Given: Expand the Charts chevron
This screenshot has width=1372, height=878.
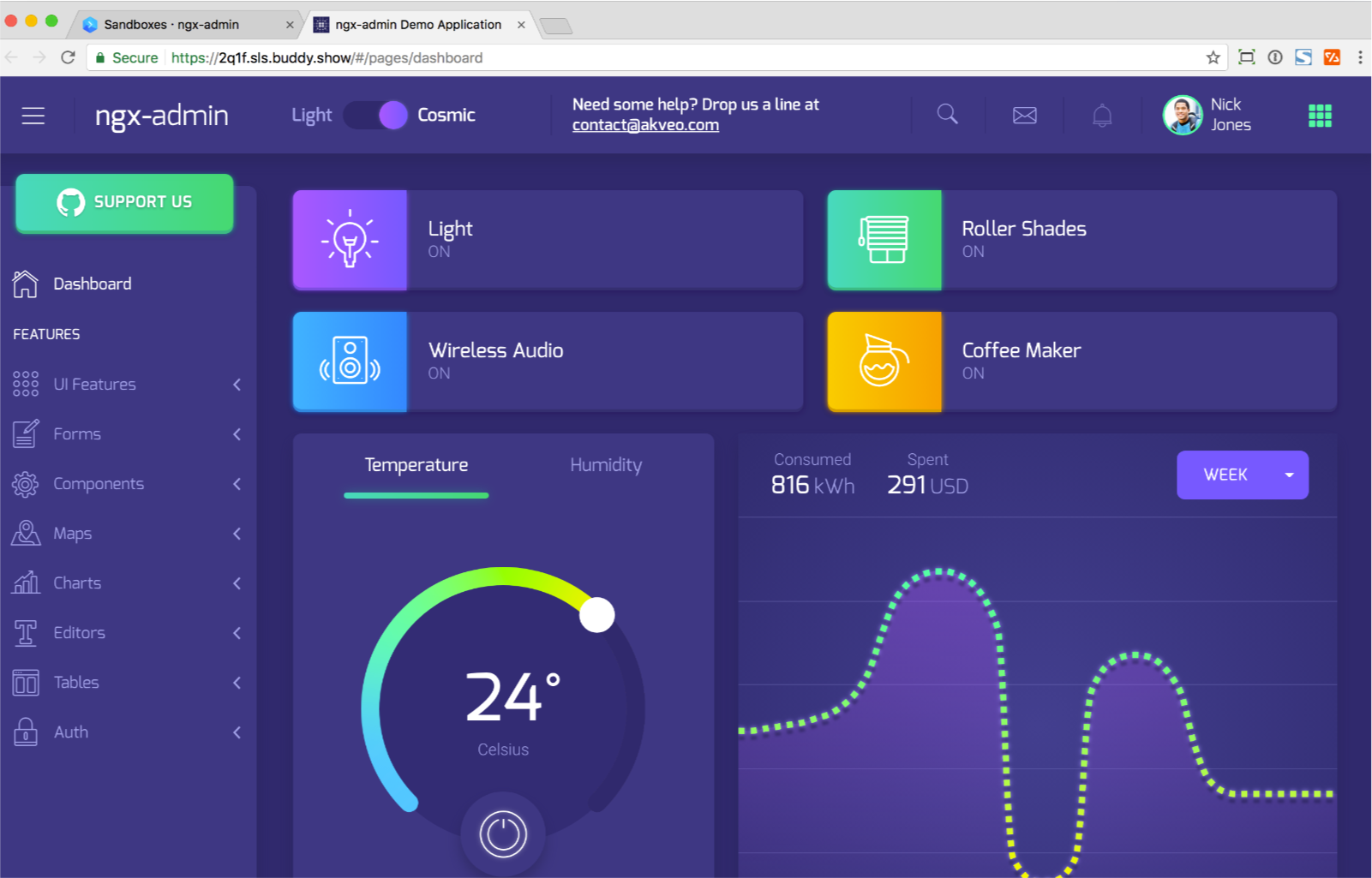Looking at the screenshot, I should coord(237,583).
